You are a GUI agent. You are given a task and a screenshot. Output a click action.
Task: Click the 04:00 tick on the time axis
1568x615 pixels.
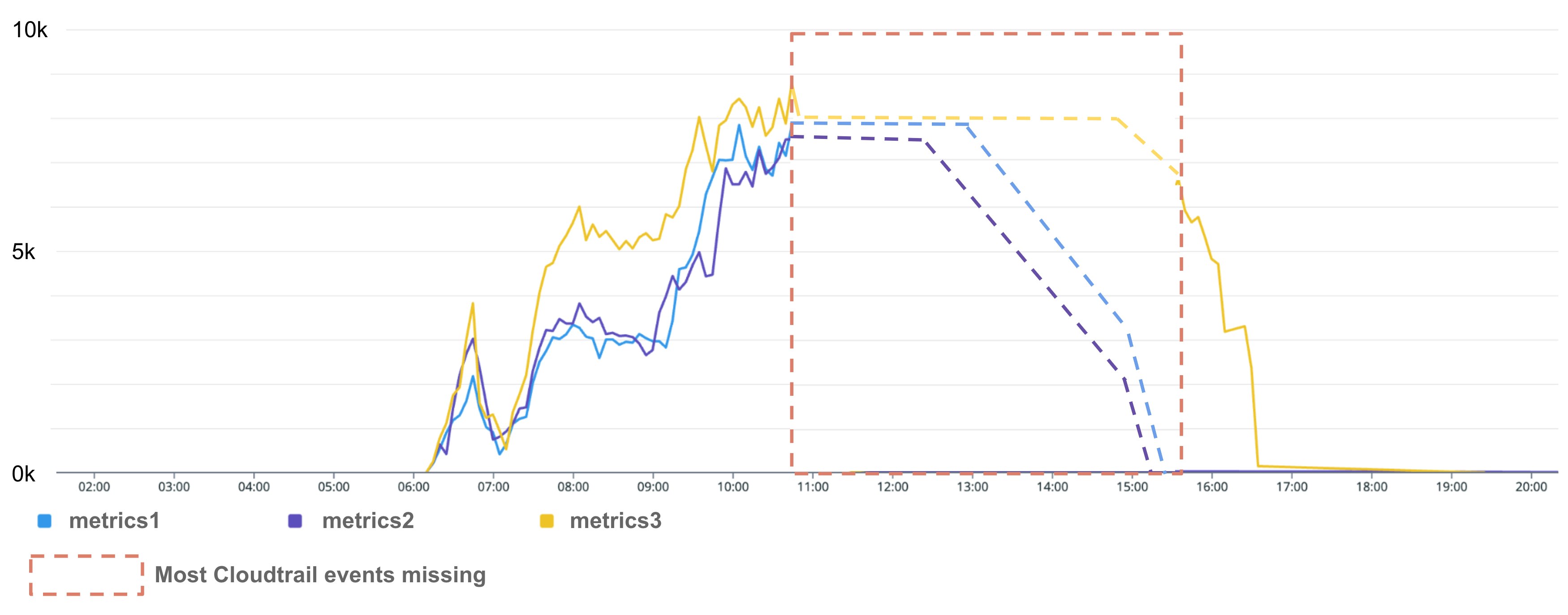click(x=254, y=487)
